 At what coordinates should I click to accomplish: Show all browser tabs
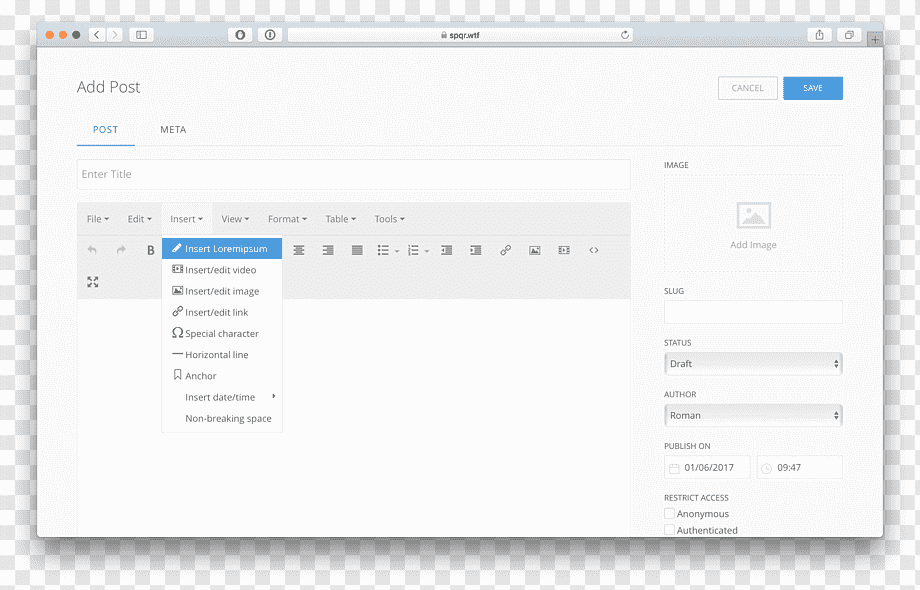click(x=849, y=35)
